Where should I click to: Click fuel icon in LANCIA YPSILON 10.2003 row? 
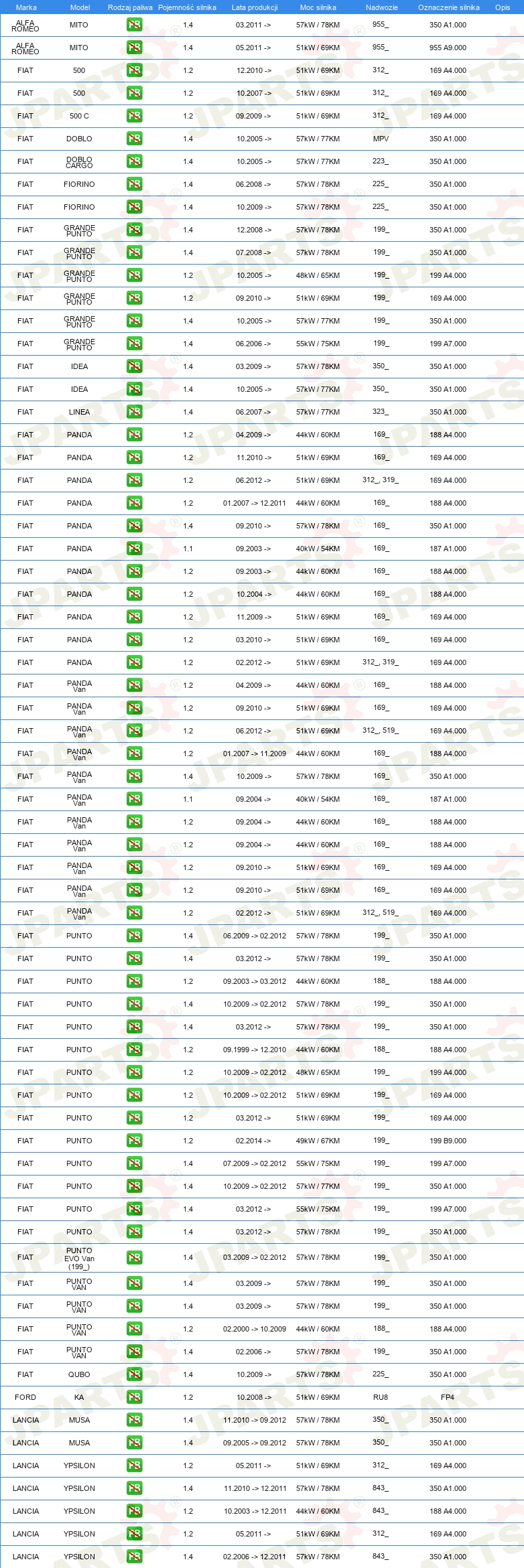pos(134,1511)
